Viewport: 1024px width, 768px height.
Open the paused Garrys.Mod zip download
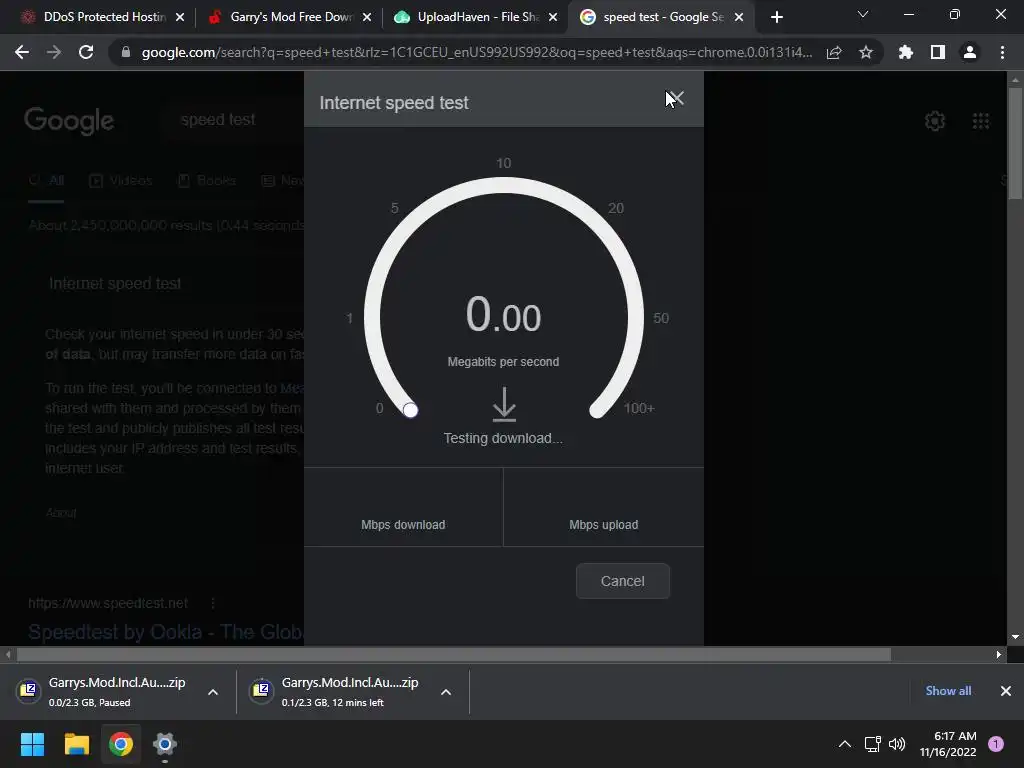pos(104,691)
